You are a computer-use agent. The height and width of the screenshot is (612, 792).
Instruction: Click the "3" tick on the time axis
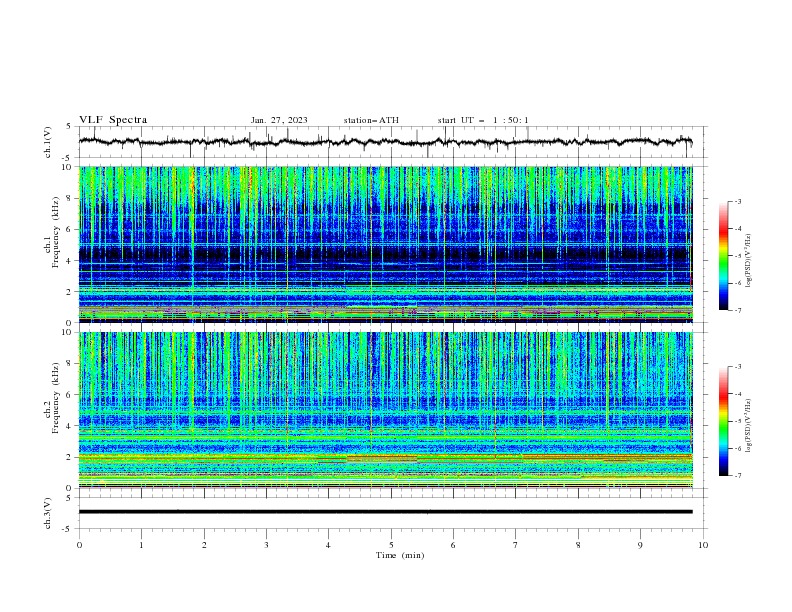coord(266,545)
